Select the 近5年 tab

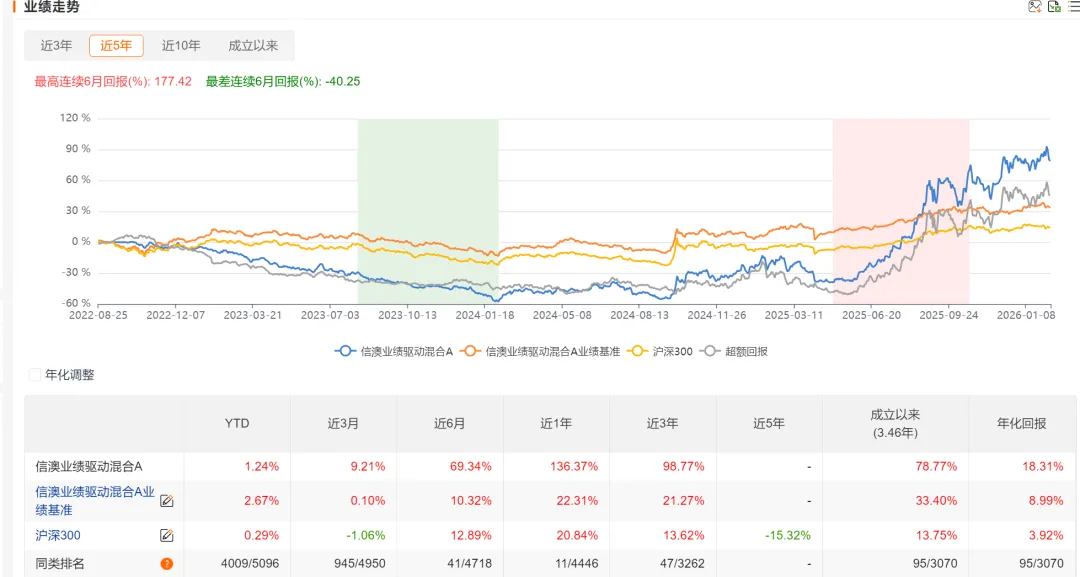(x=116, y=45)
